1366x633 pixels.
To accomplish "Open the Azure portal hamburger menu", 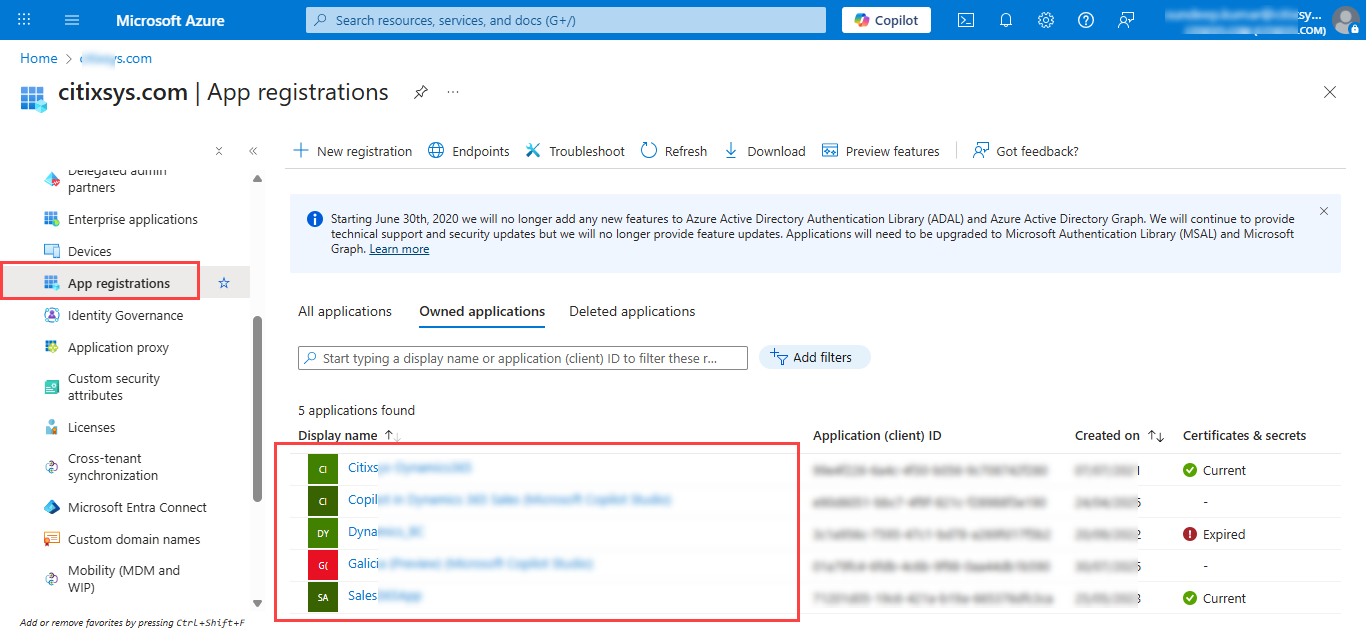I will (71, 20).
